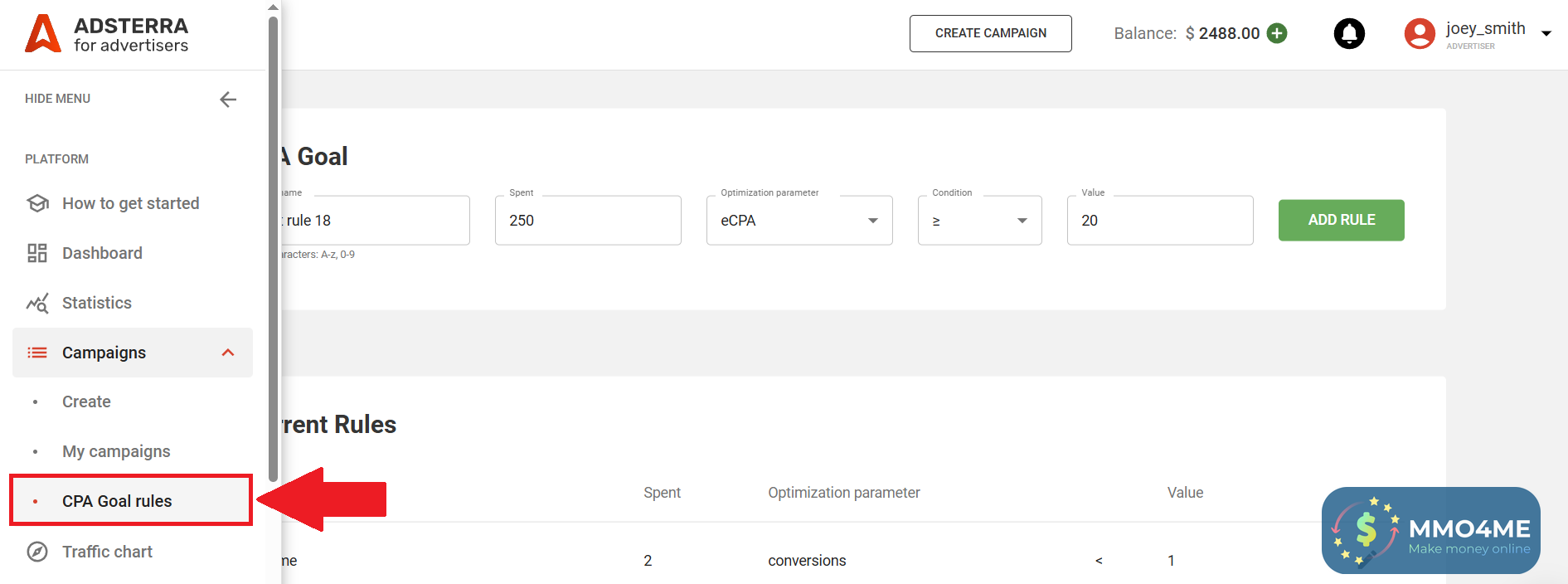
Task: Click the Spent input field
Action: 588,221
